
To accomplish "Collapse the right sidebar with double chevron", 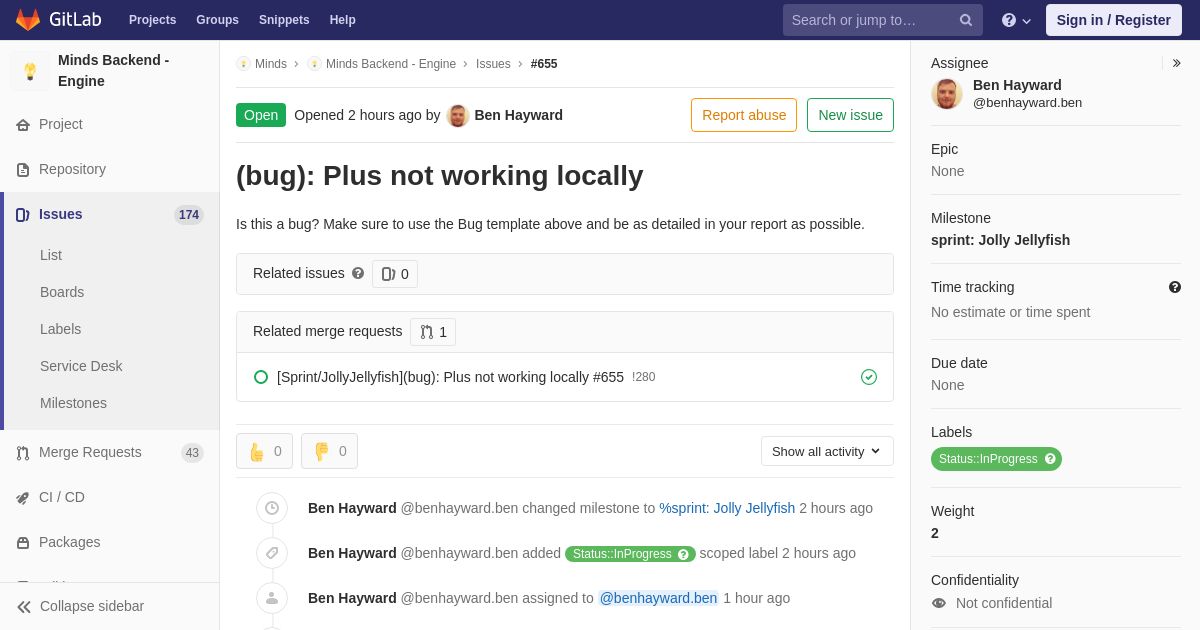I will click(1176, 63).
